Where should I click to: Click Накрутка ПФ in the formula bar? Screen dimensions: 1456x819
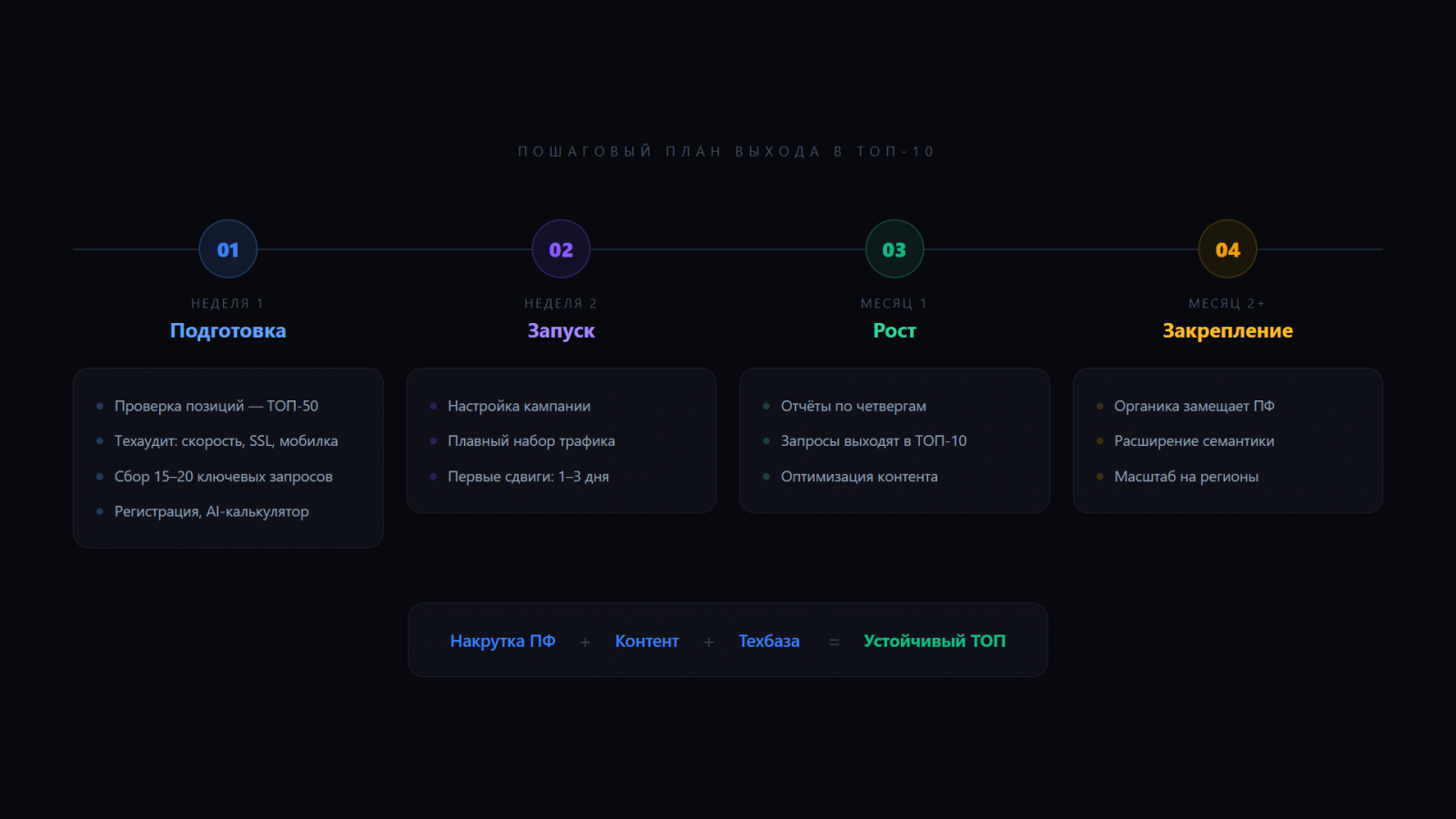point(502,642)
